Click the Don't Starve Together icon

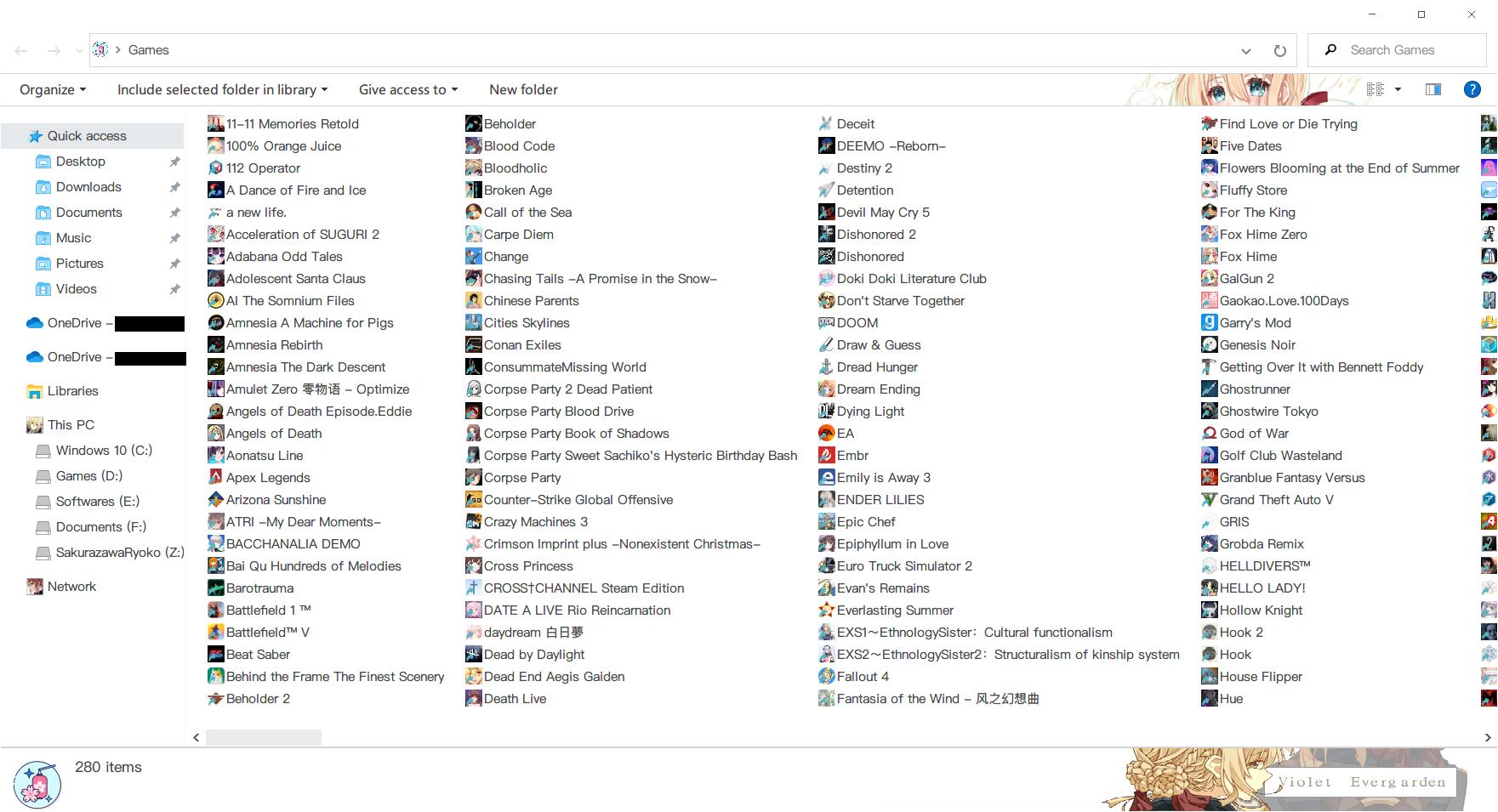coord(826,301)
